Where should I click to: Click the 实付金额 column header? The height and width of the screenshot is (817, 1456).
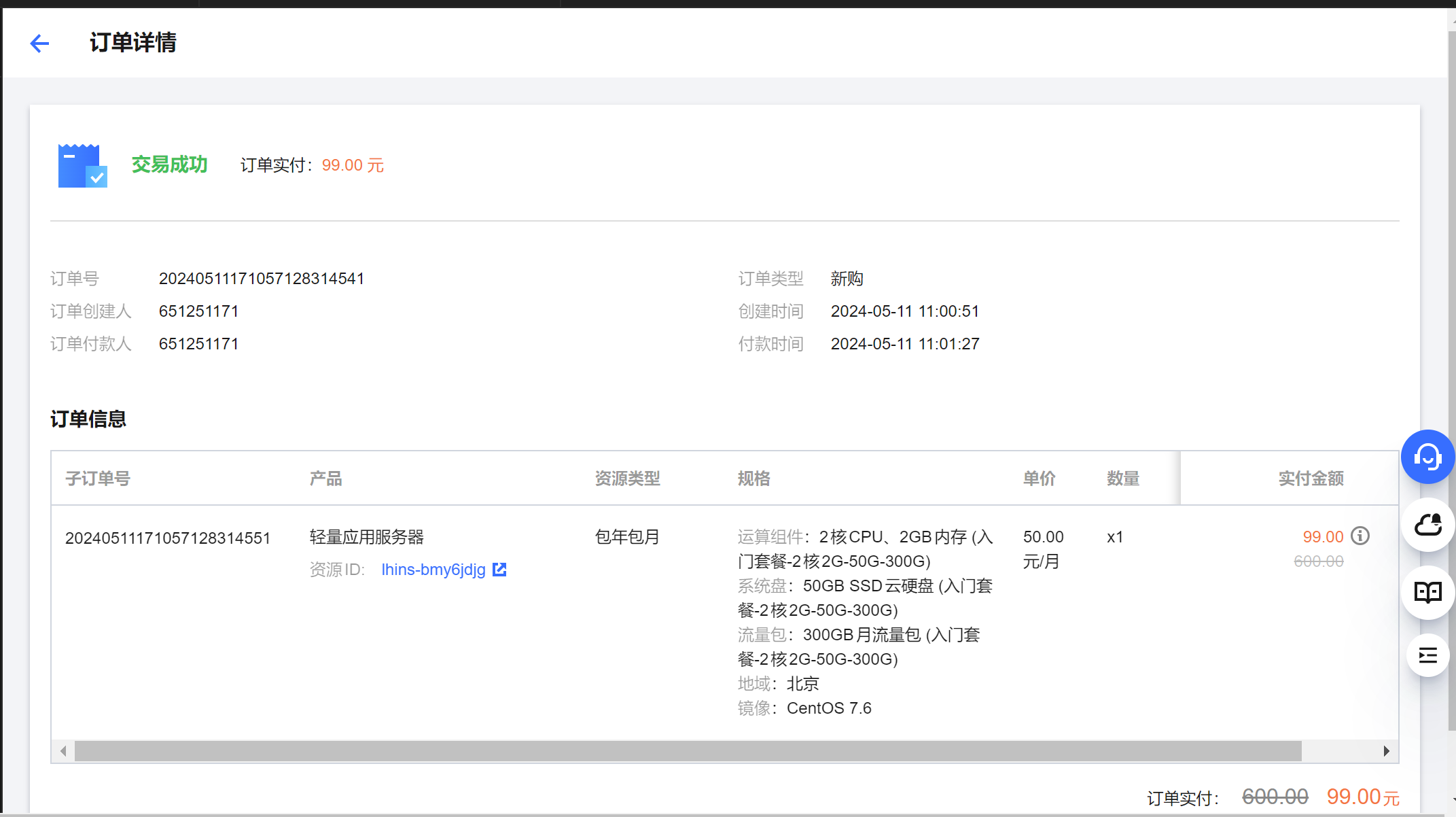(1311, 479)
